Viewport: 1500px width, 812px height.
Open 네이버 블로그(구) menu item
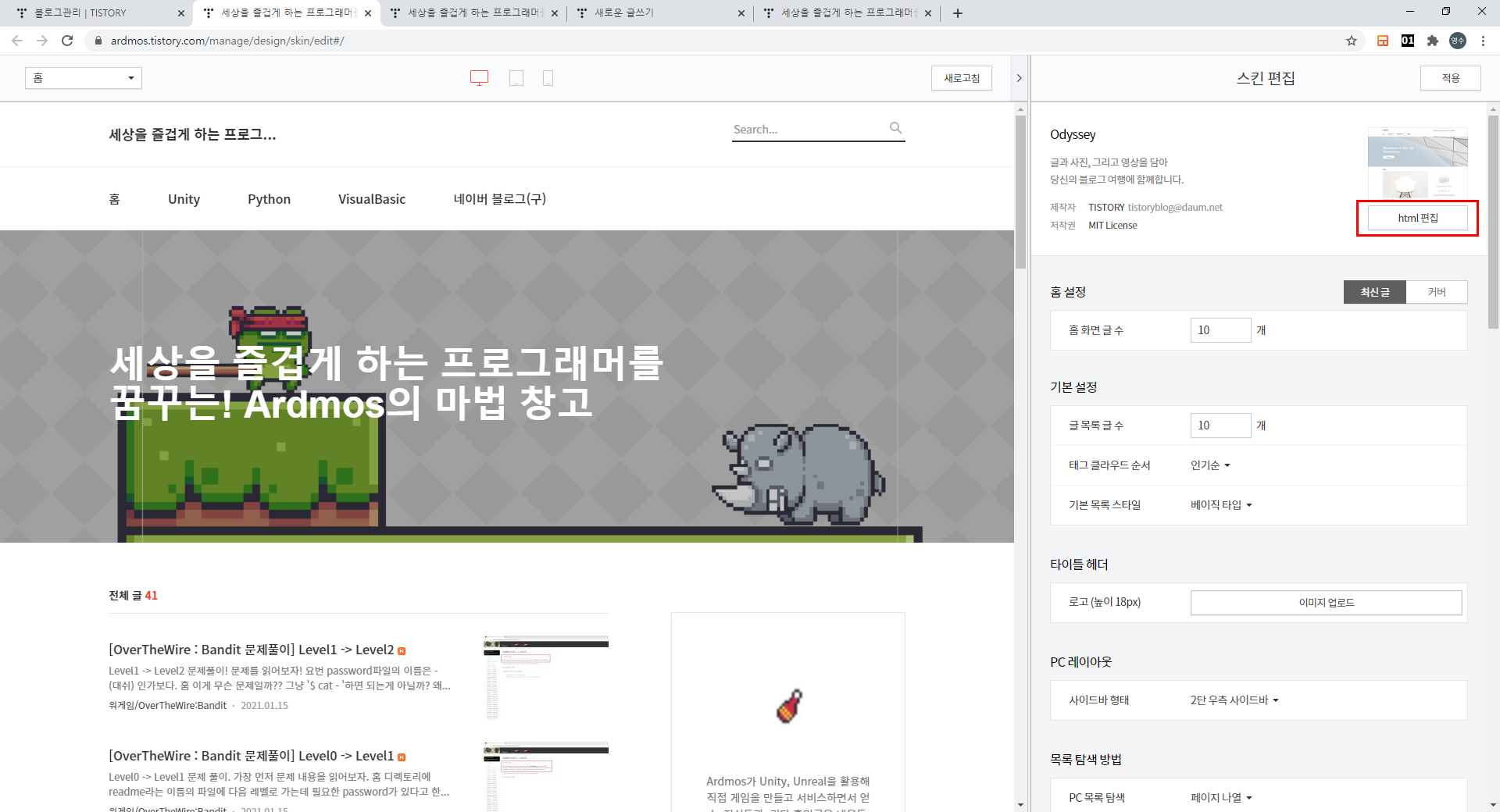(x=500, y=199)
